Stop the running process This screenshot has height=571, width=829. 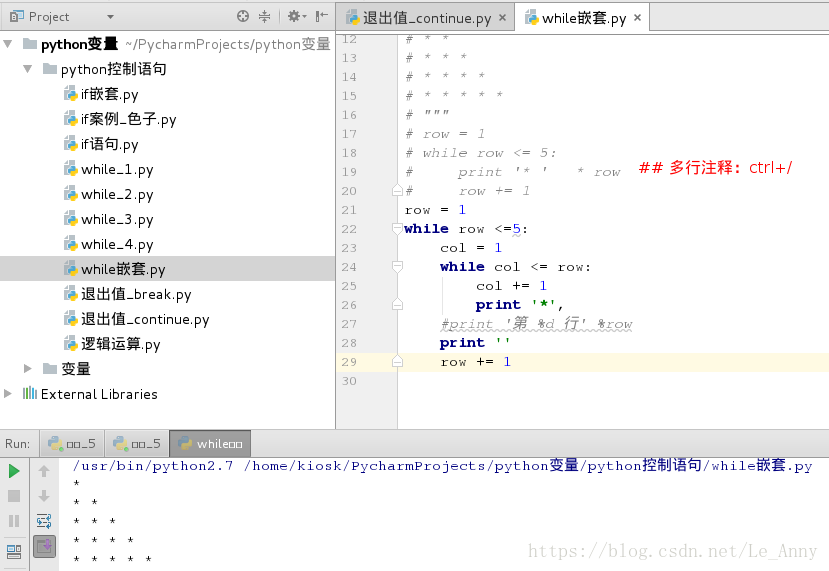(14, 496)
